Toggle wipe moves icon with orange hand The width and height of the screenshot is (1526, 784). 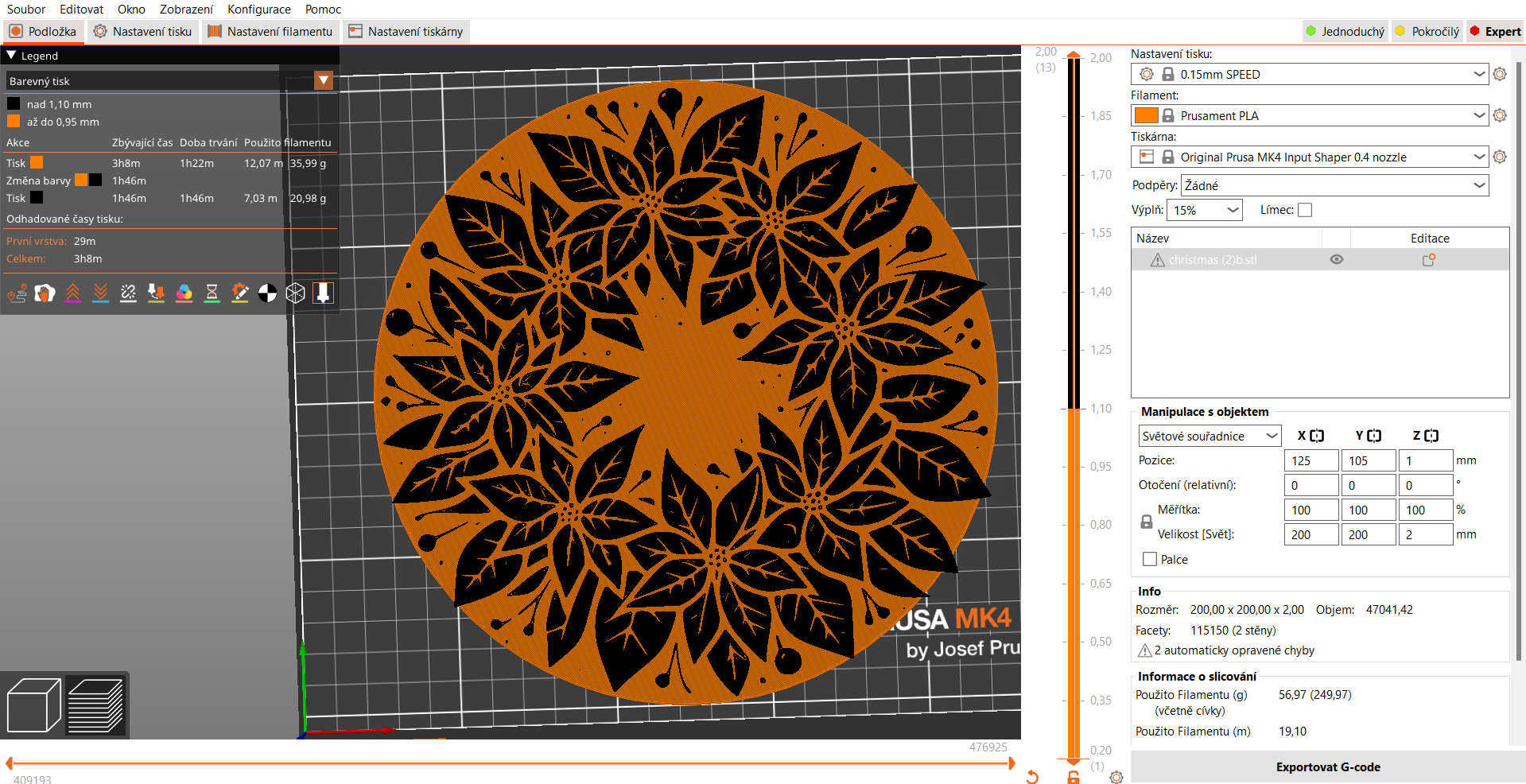pos(45,293)
